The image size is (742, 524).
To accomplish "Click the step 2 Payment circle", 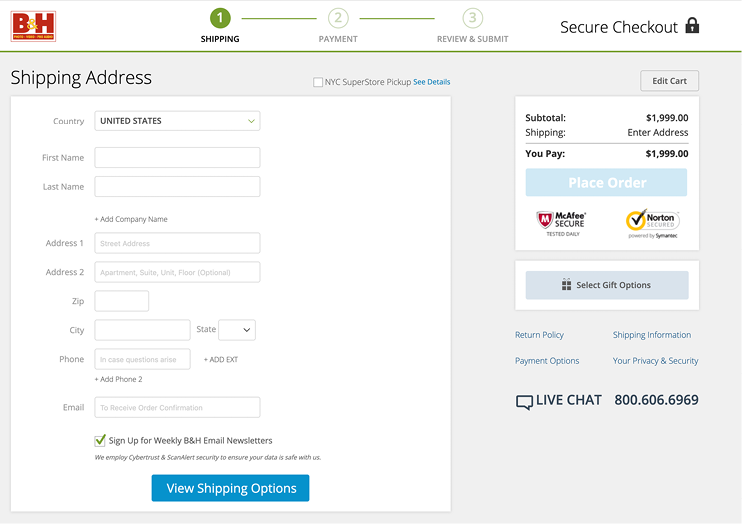I will [x=338, y=18].
